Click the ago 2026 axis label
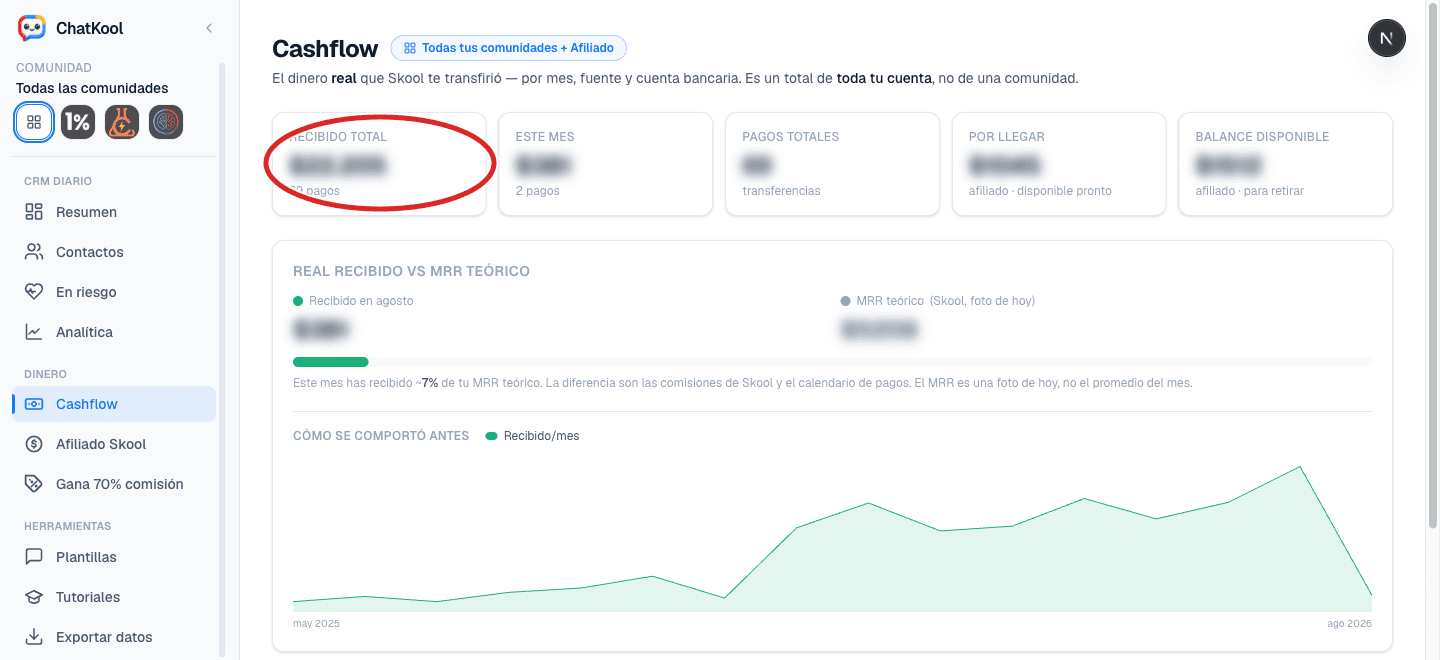This screenshot has height=660, width=1440. (x=1350, y=623)
